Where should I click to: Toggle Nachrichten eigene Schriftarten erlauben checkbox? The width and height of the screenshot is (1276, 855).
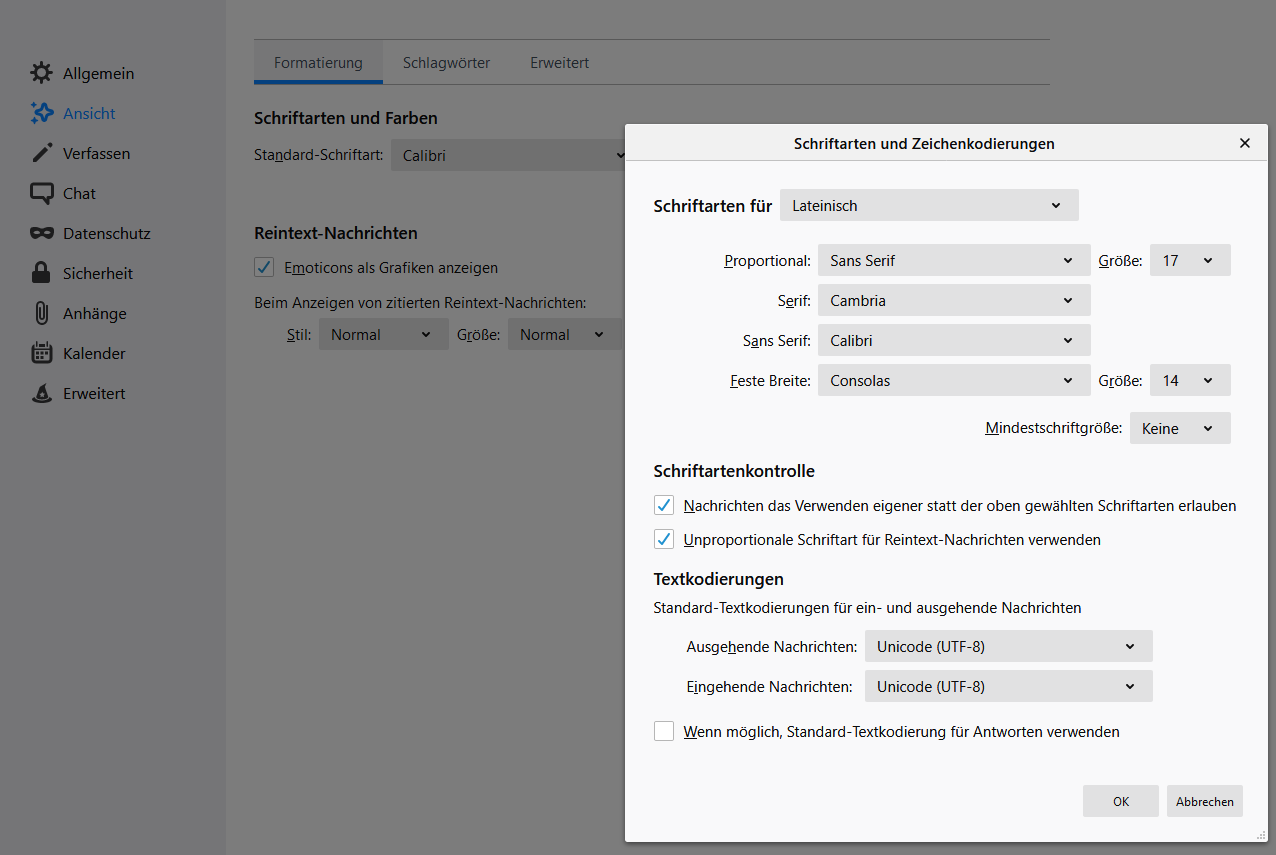664,505
